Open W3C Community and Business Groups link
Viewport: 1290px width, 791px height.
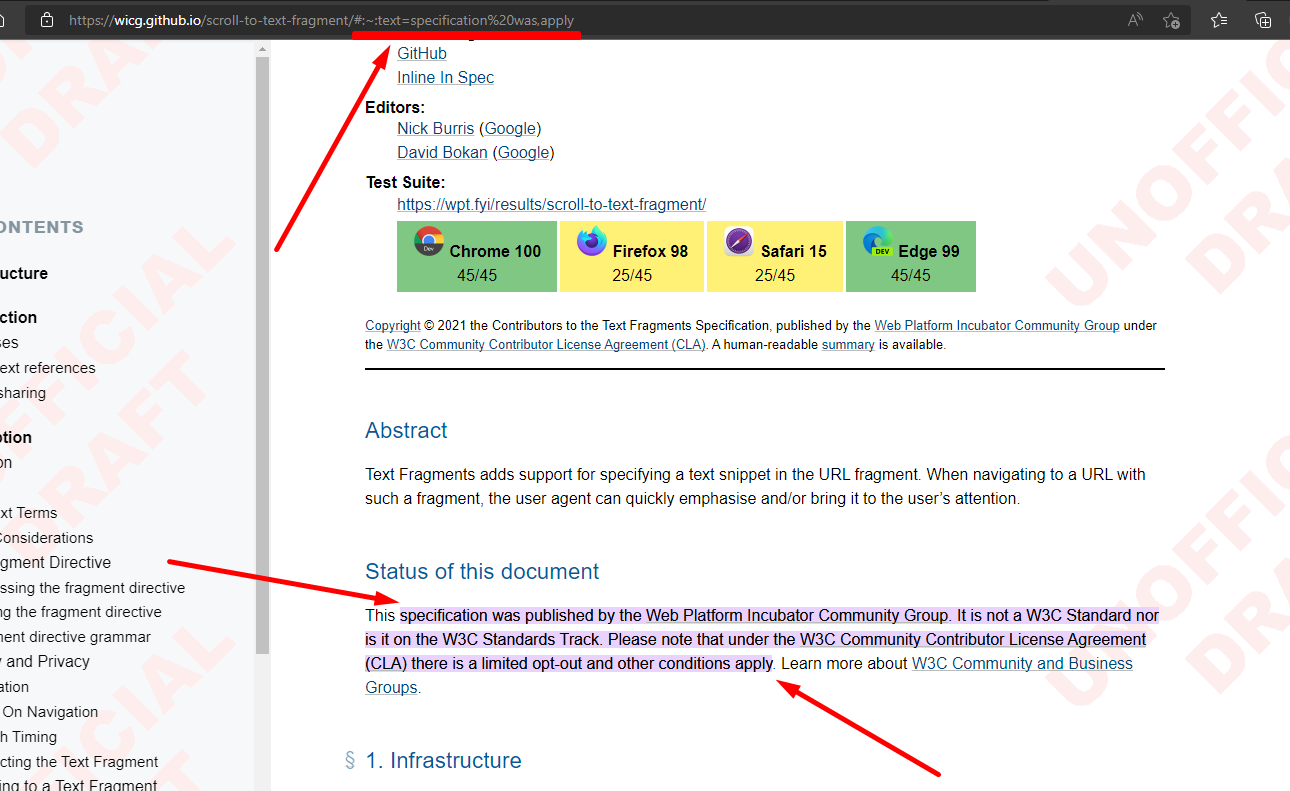click(1021, 663)
